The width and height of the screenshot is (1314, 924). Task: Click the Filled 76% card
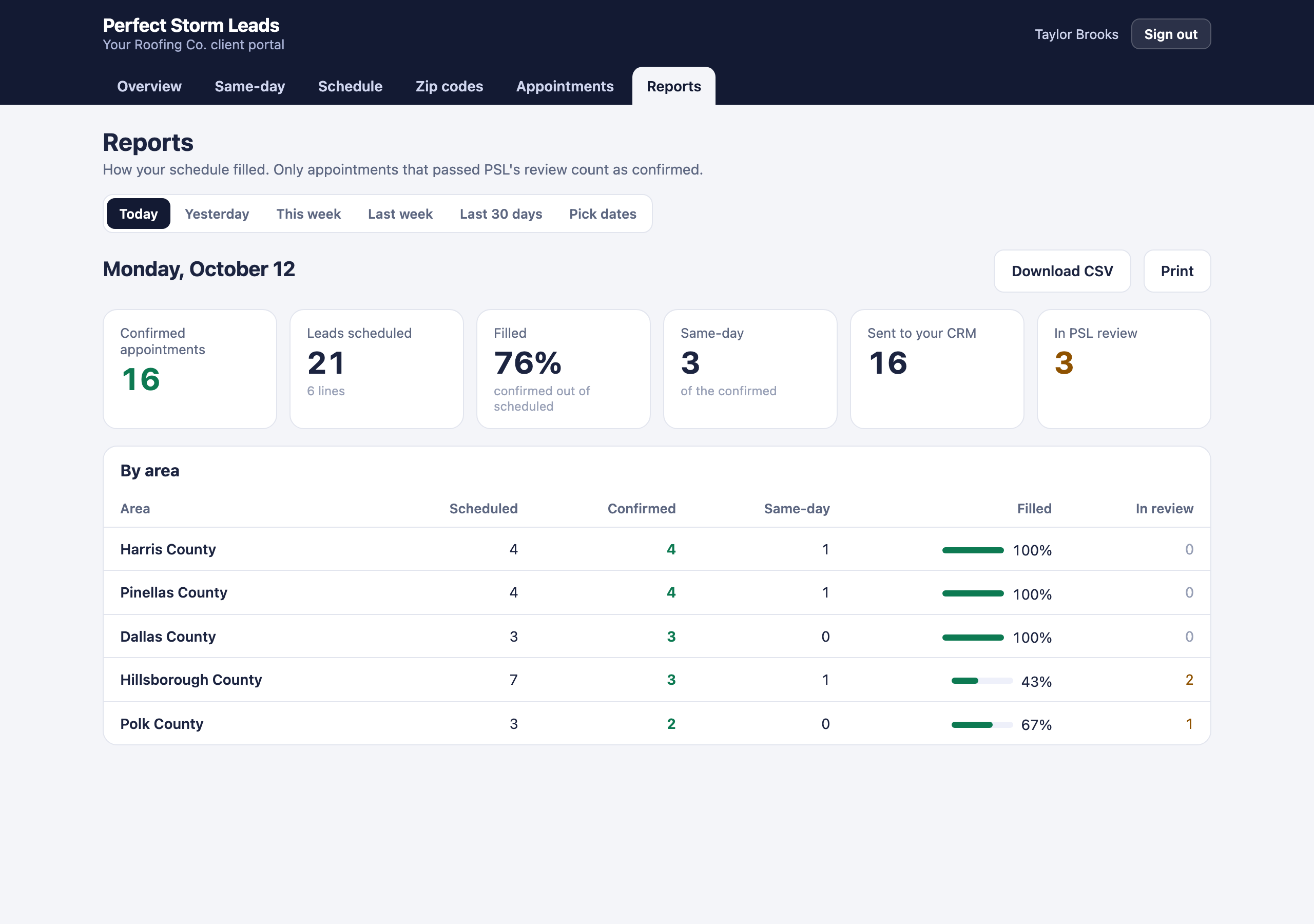click(564, 369)
